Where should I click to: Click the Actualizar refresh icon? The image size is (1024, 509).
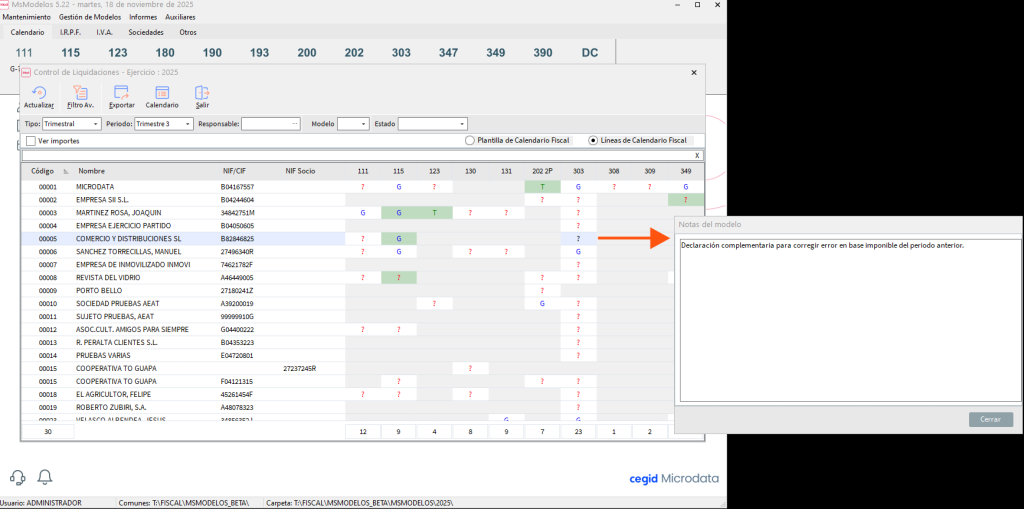39,93
